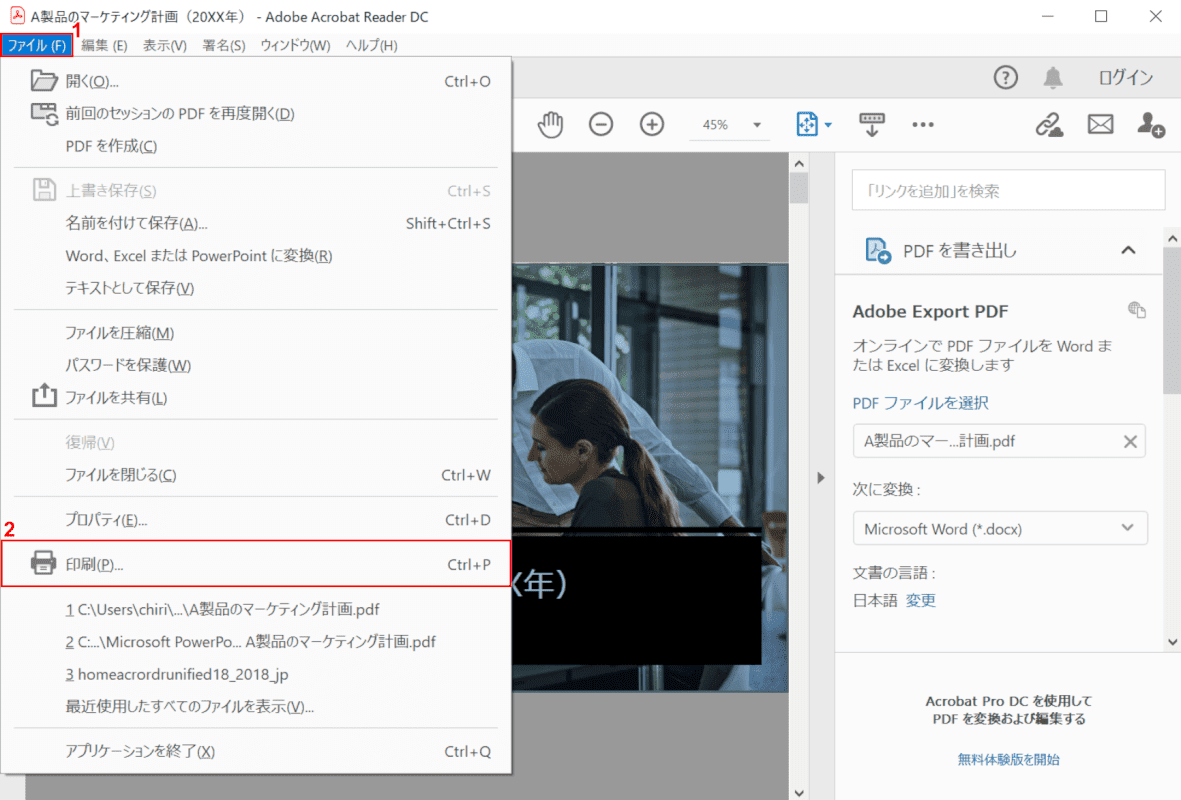
Task: Click the zoom out minus icon
Action: tap(601, 124)
